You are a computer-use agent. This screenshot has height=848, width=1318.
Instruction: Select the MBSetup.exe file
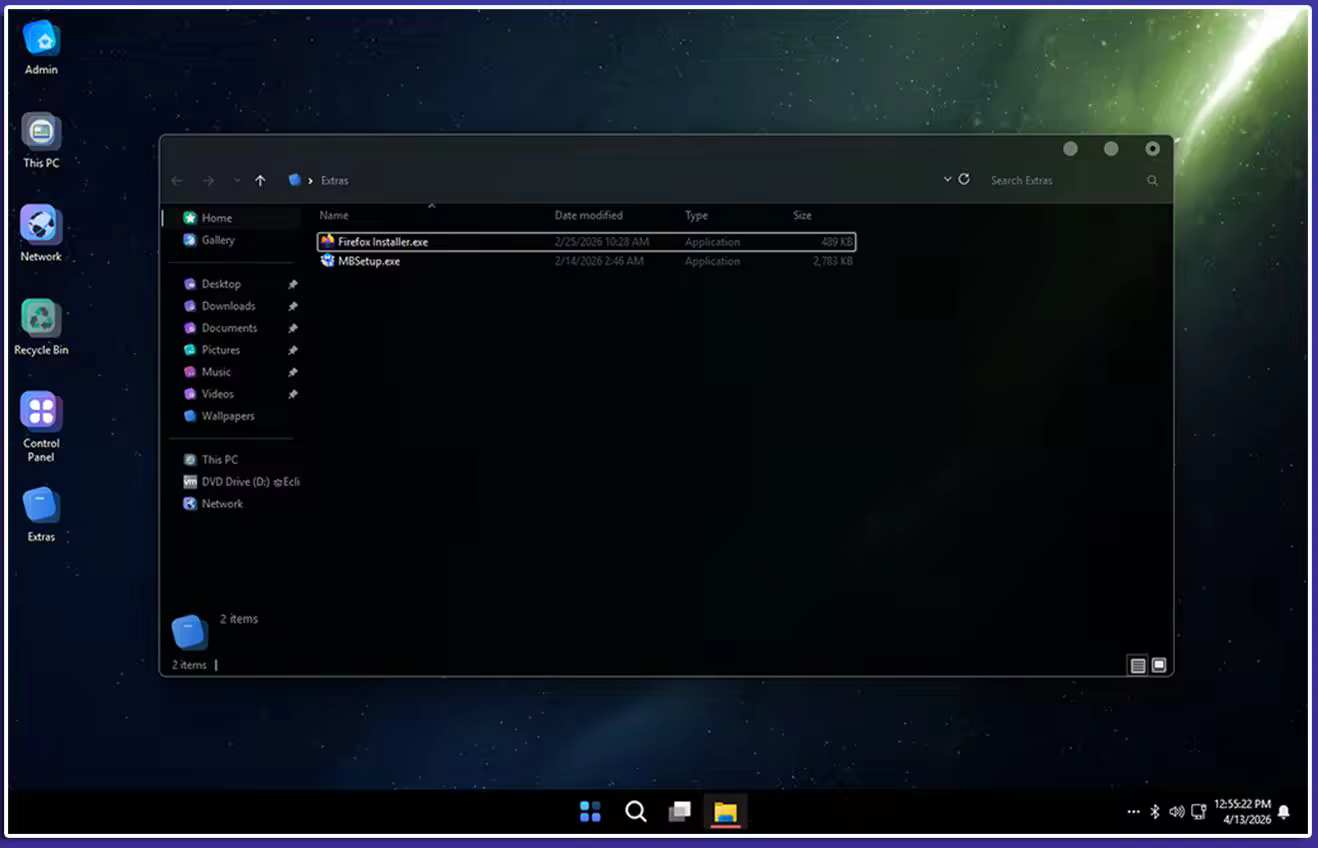point(368,261)
